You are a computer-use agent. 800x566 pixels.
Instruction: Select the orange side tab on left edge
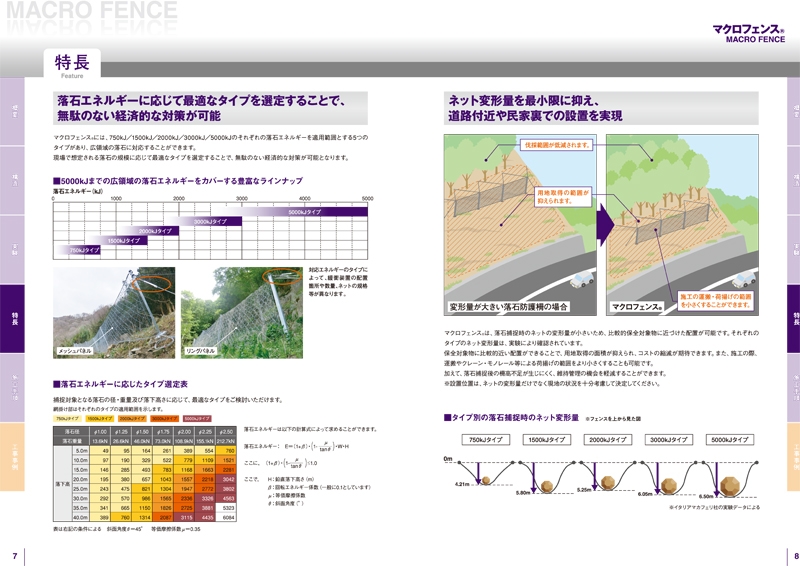tap(14, 462)
